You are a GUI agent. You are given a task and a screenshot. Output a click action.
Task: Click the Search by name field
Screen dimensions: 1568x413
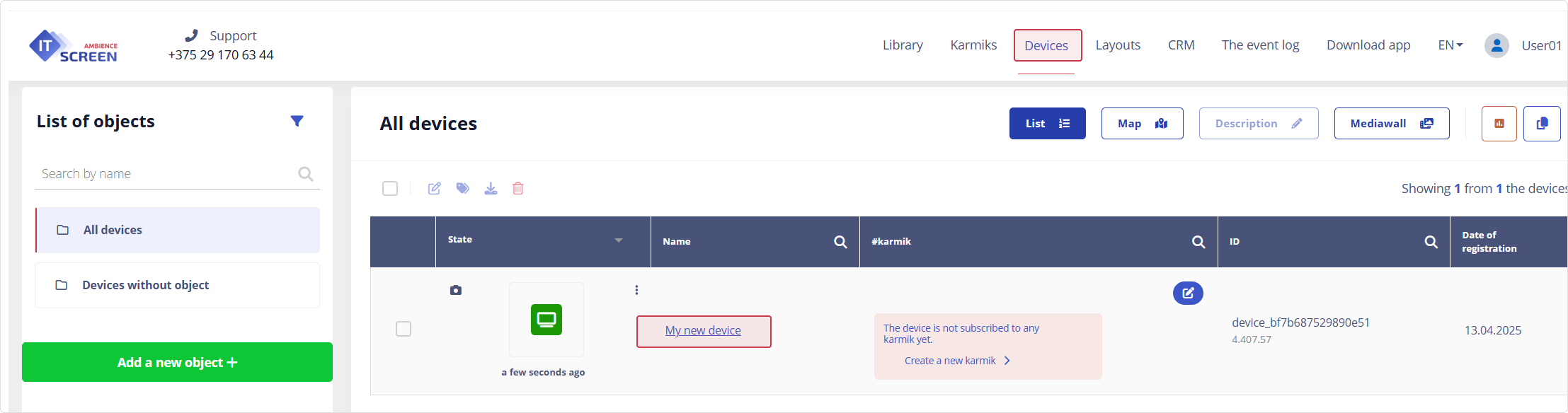(x=166, y=174)
